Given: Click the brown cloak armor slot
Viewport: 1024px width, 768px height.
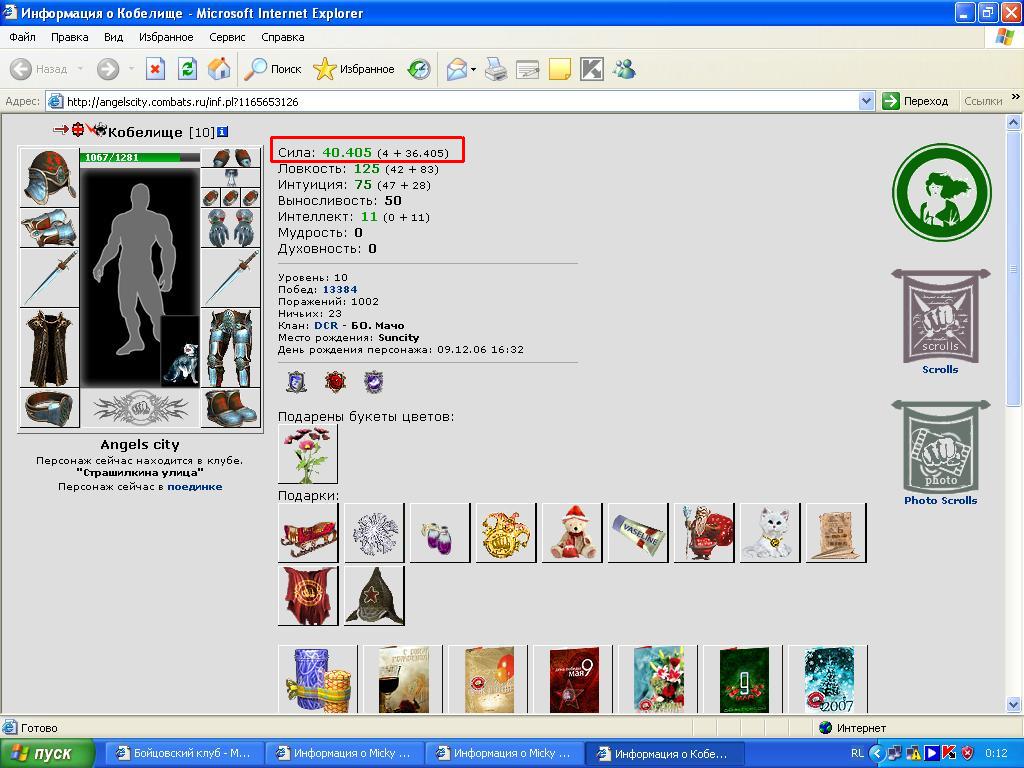Looking at the screenshot, I should 49,348.
